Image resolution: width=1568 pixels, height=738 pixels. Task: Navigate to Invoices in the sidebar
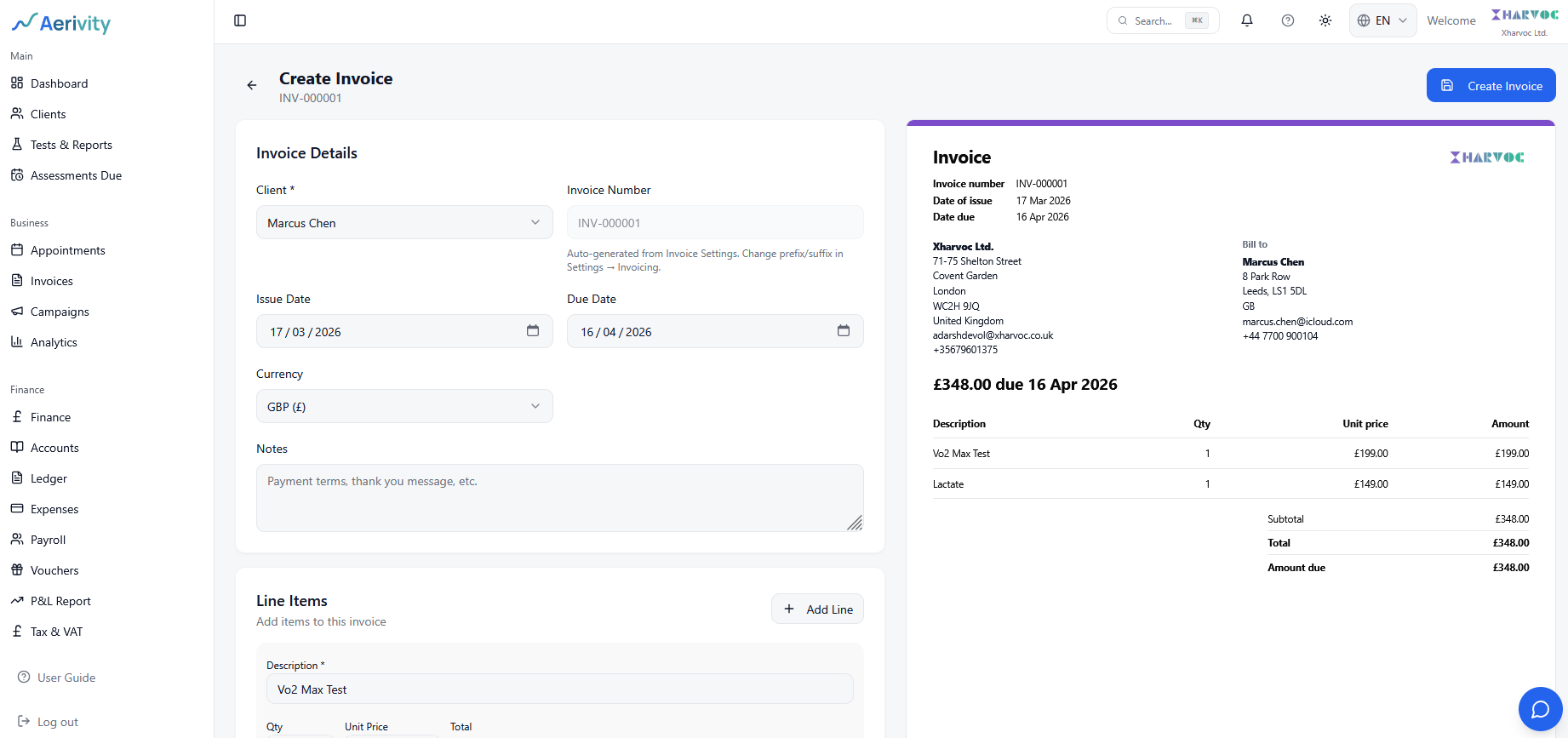pos(52,281)
